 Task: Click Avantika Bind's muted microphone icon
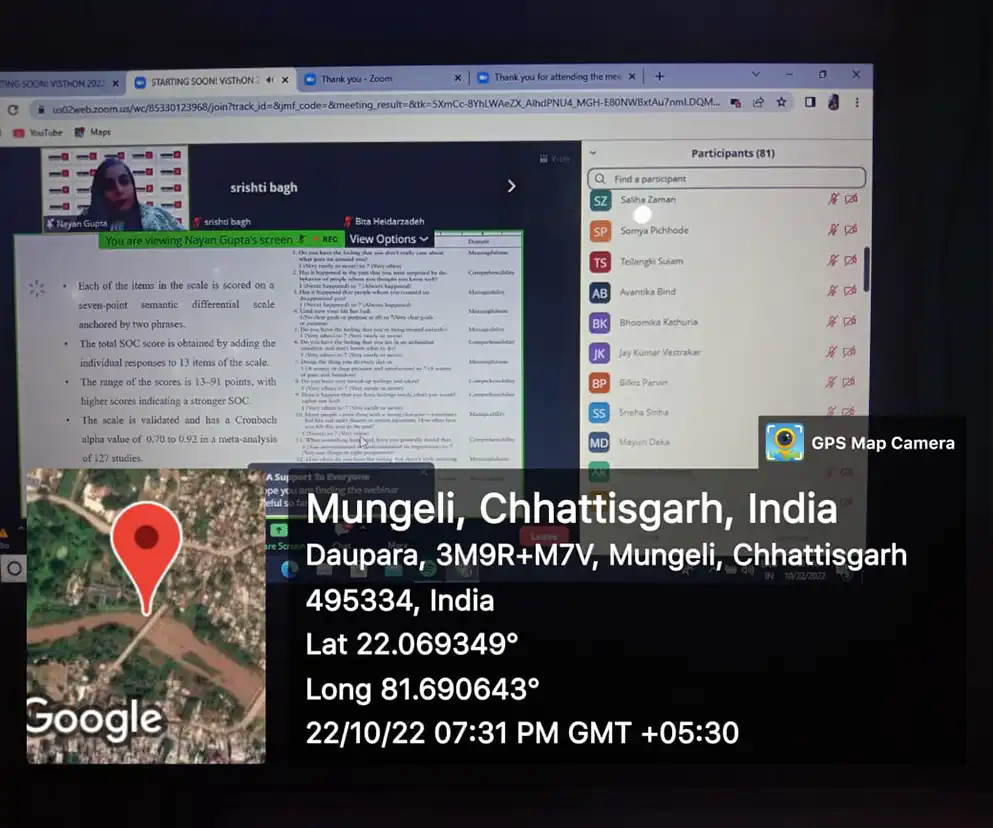click(832, 290)
